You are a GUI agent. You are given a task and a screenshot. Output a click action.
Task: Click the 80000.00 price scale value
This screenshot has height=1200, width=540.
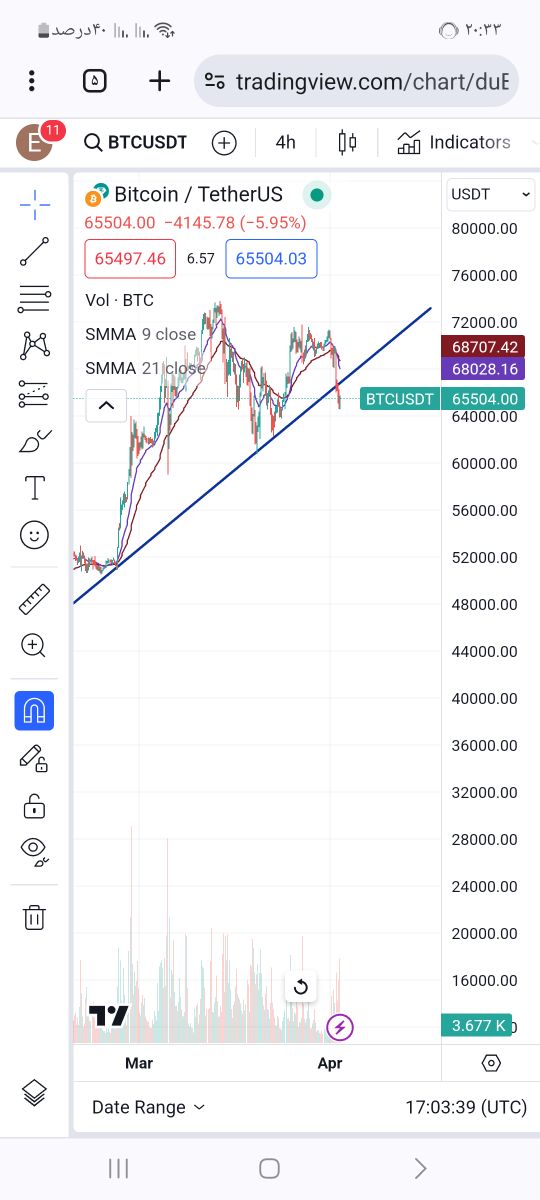tap(485, 228)
